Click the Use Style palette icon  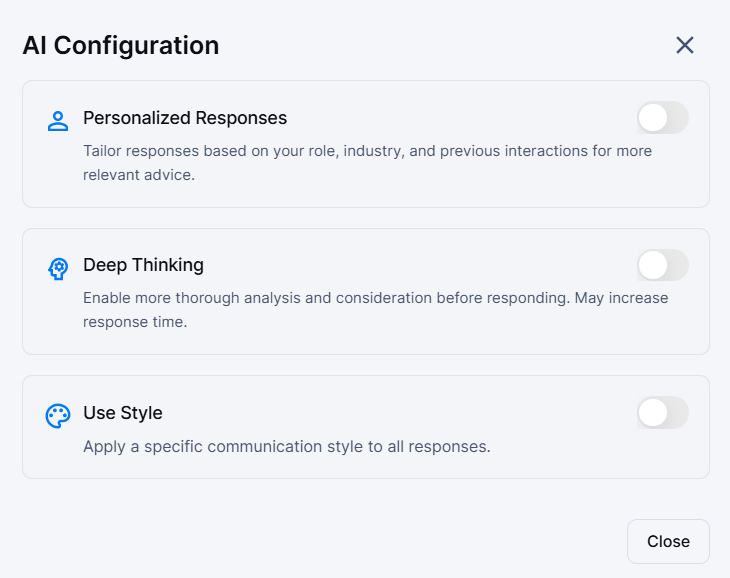click(58, 416)
